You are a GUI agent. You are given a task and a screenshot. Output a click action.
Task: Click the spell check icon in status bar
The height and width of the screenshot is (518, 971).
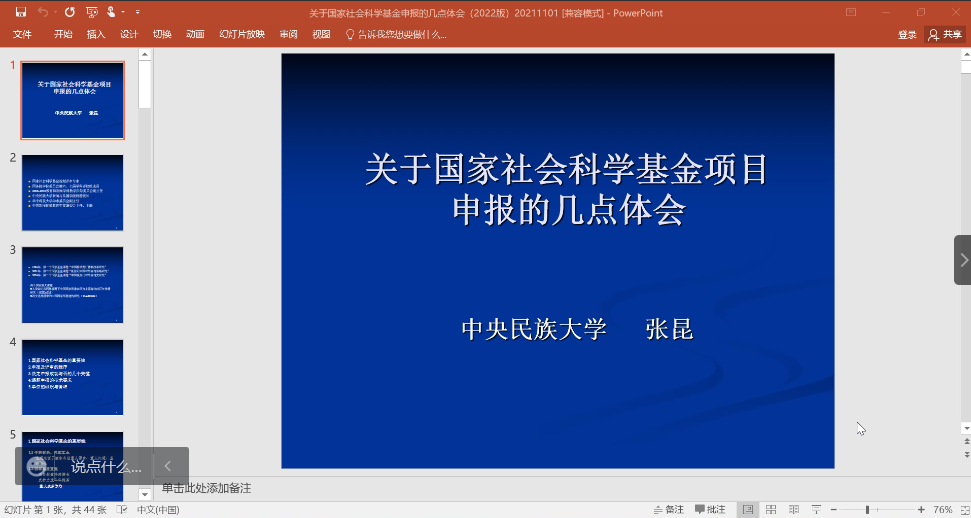click(x=122, y=510)
